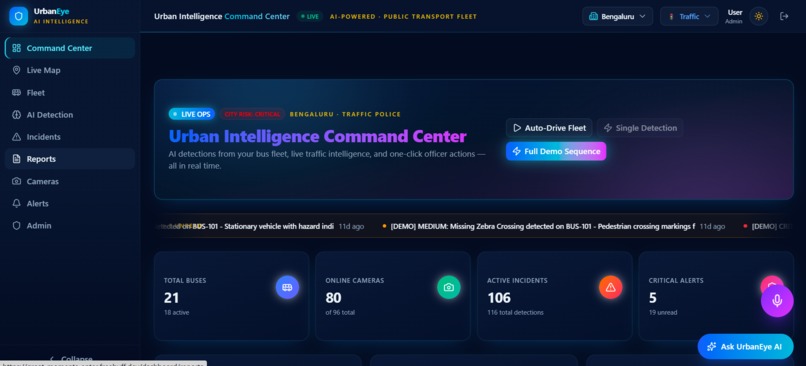806x366 pixels.
Task: Open the voice assistant microphone button
Action: point(777,301)
